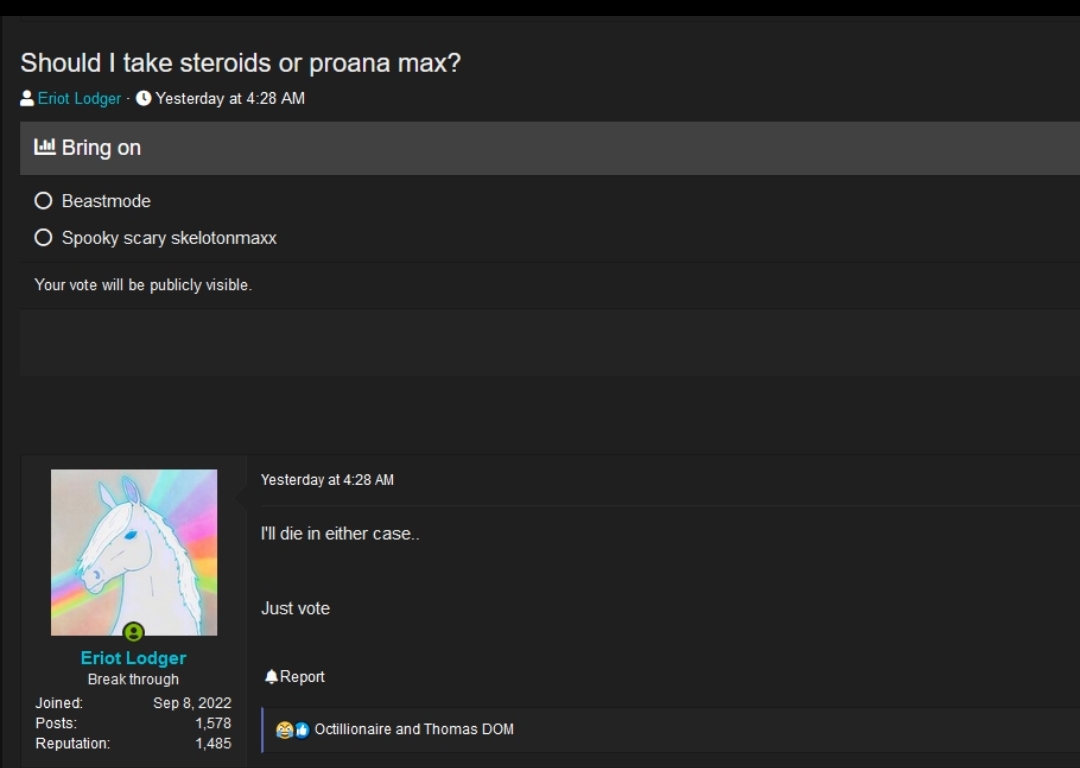Click the Joined label in user info
This screenshot has width=1080, height=768.
coord(59,703)
